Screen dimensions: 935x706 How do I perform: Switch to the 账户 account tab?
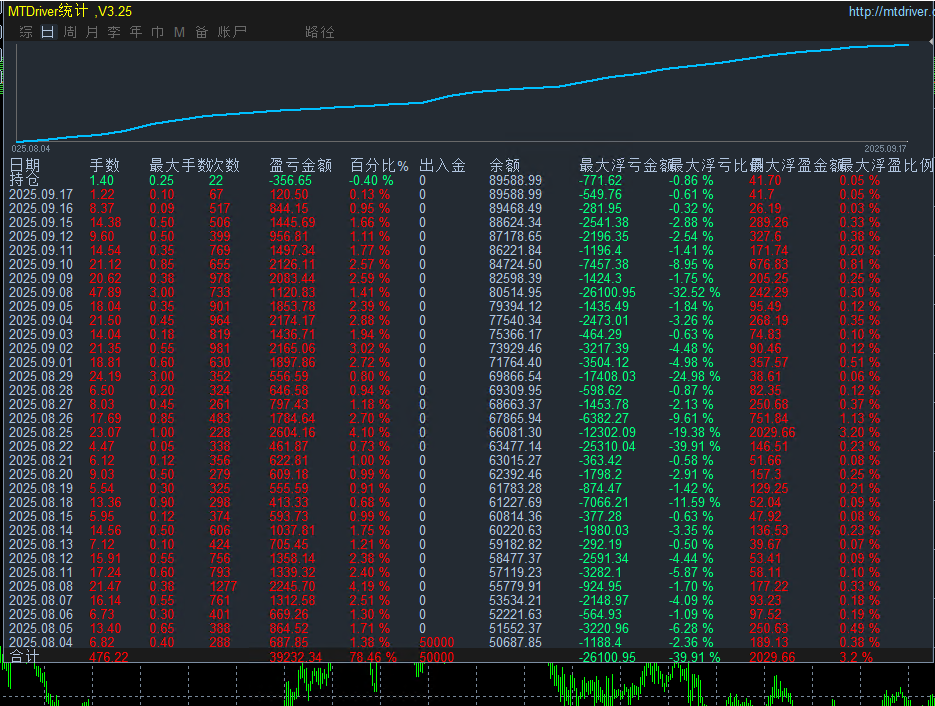coord(232,32)
